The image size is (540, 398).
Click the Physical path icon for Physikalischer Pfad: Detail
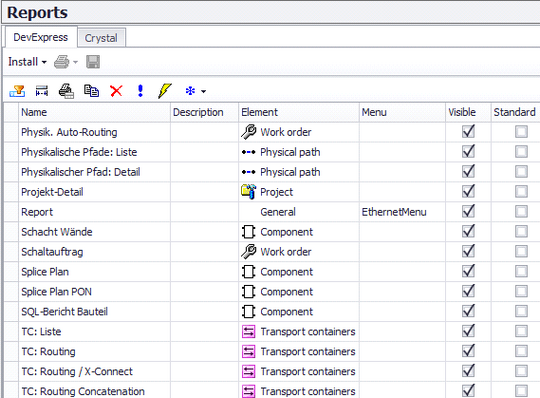(249, 172)
